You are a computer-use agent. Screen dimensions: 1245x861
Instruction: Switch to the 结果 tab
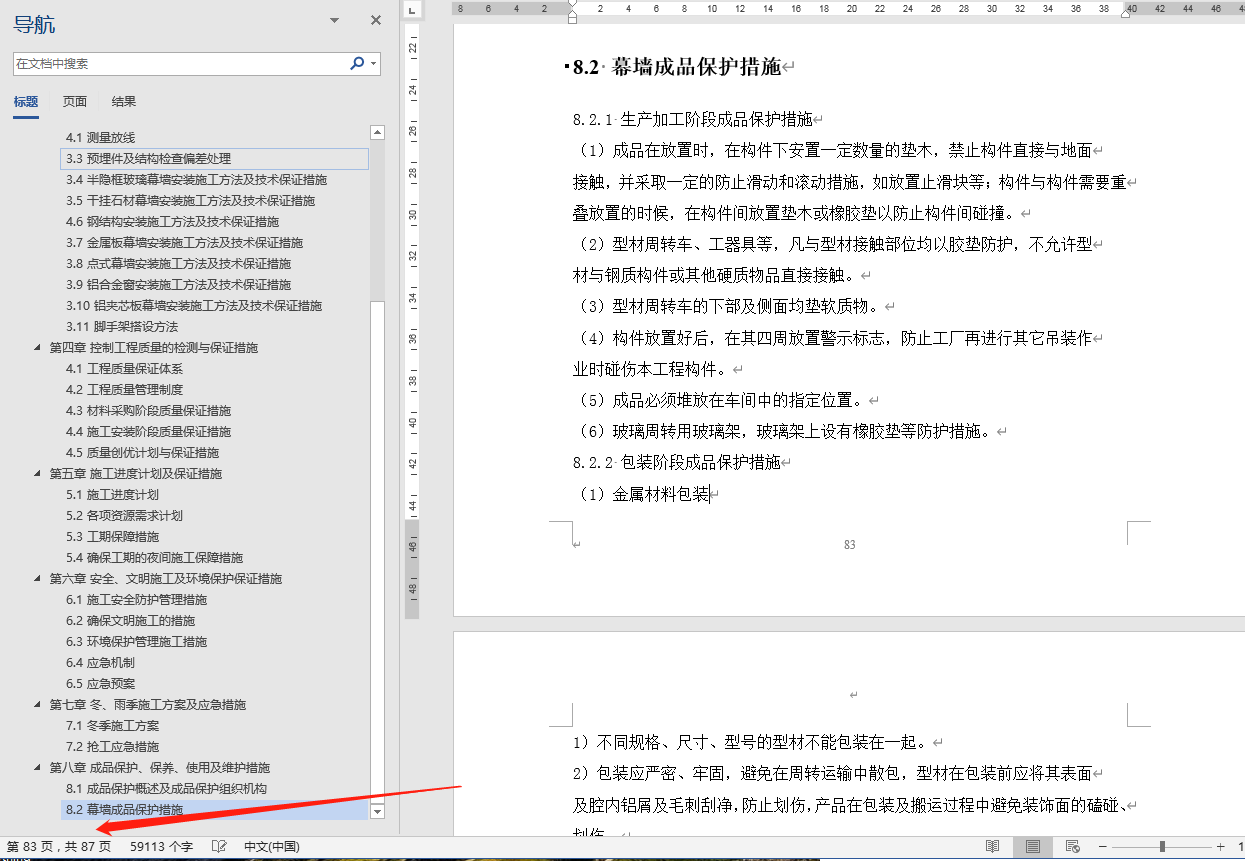124,101
